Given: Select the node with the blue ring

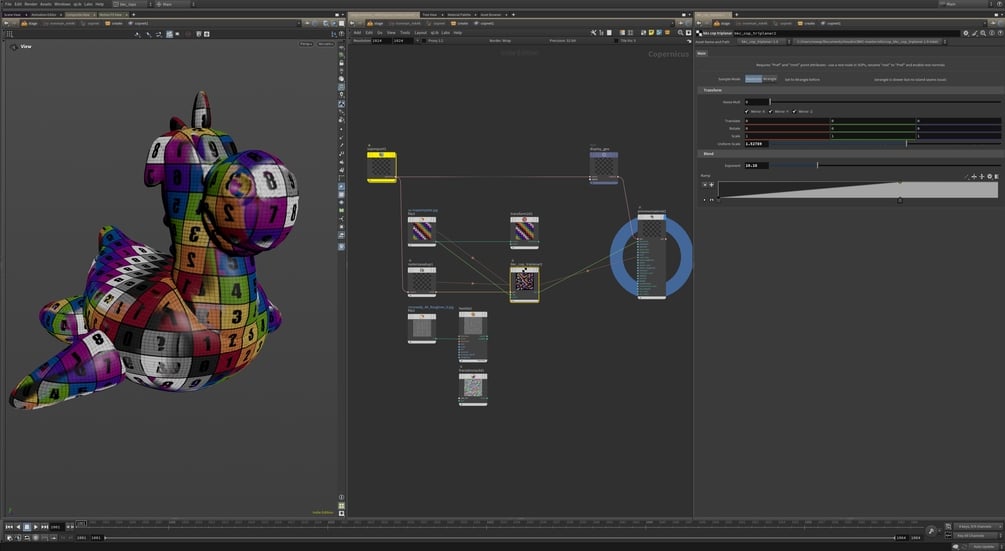Looking at the screenshot, I should tap(651, 257).
